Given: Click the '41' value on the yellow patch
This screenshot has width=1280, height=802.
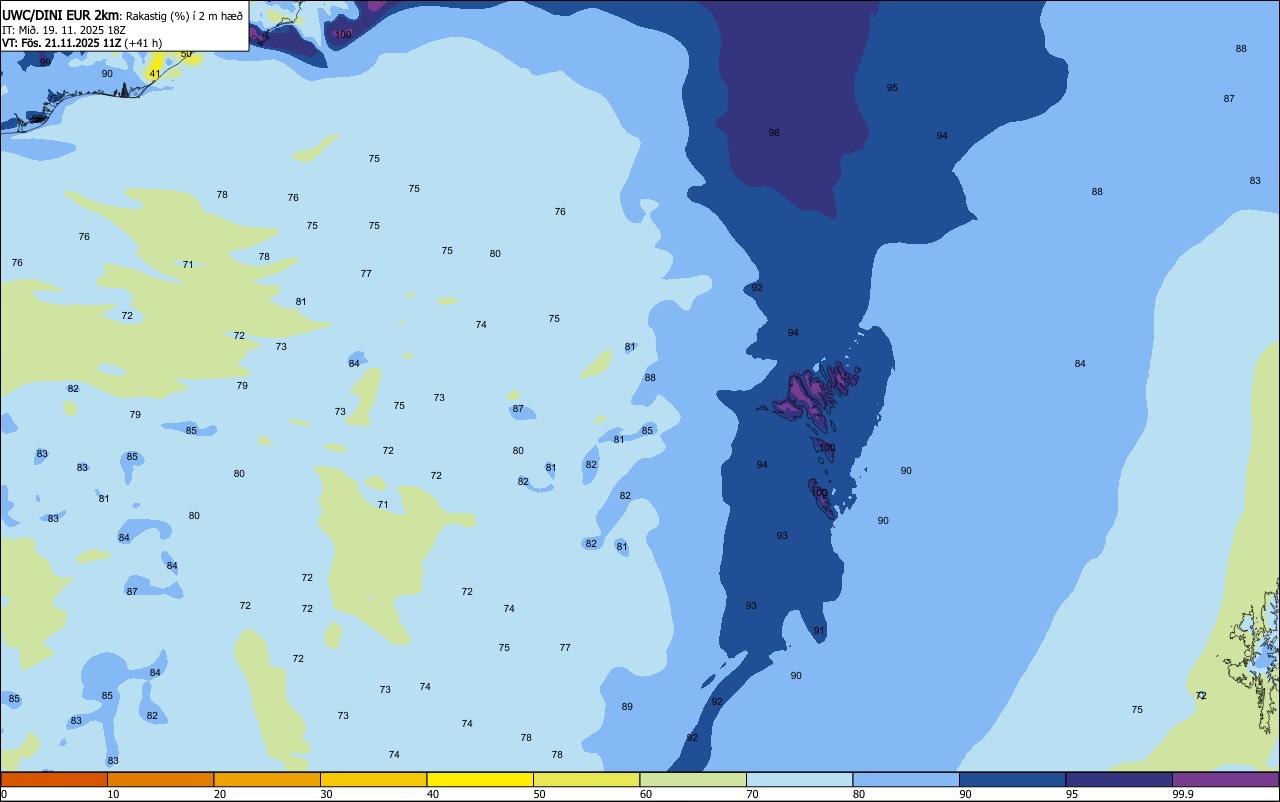Looking at the screenshot, I should [154, 74].
